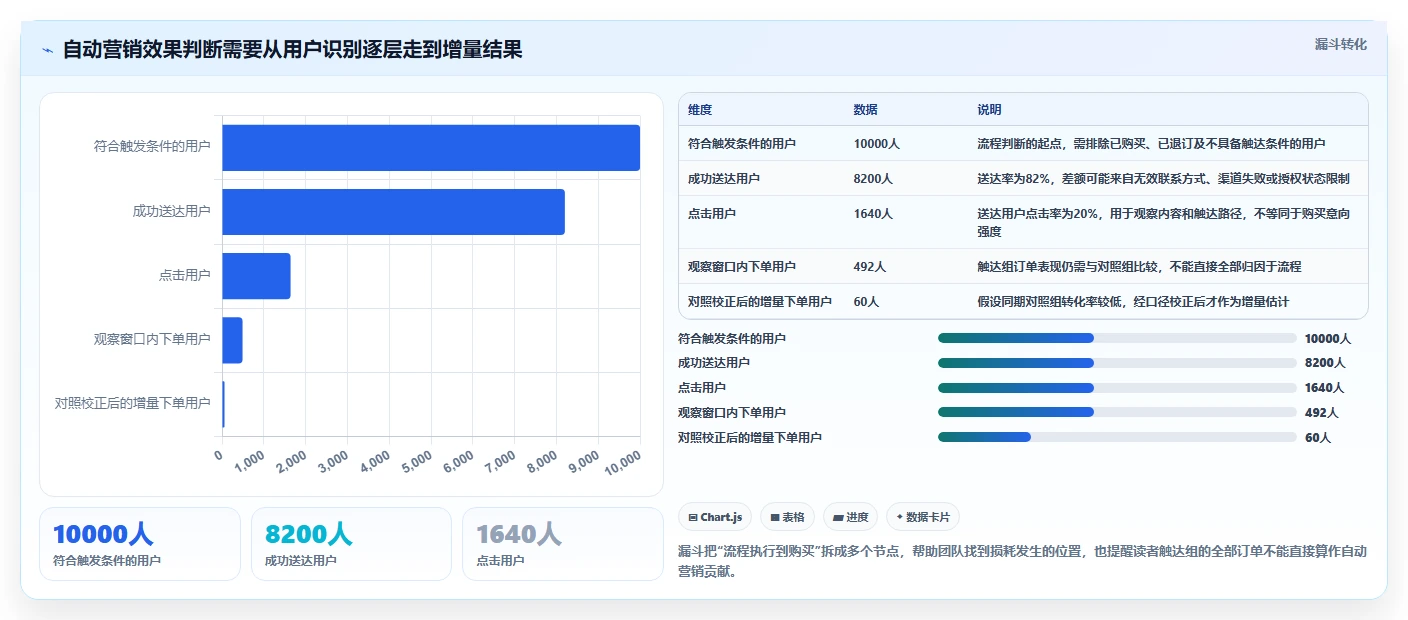Click table cell 点击用户

(712, 214)
